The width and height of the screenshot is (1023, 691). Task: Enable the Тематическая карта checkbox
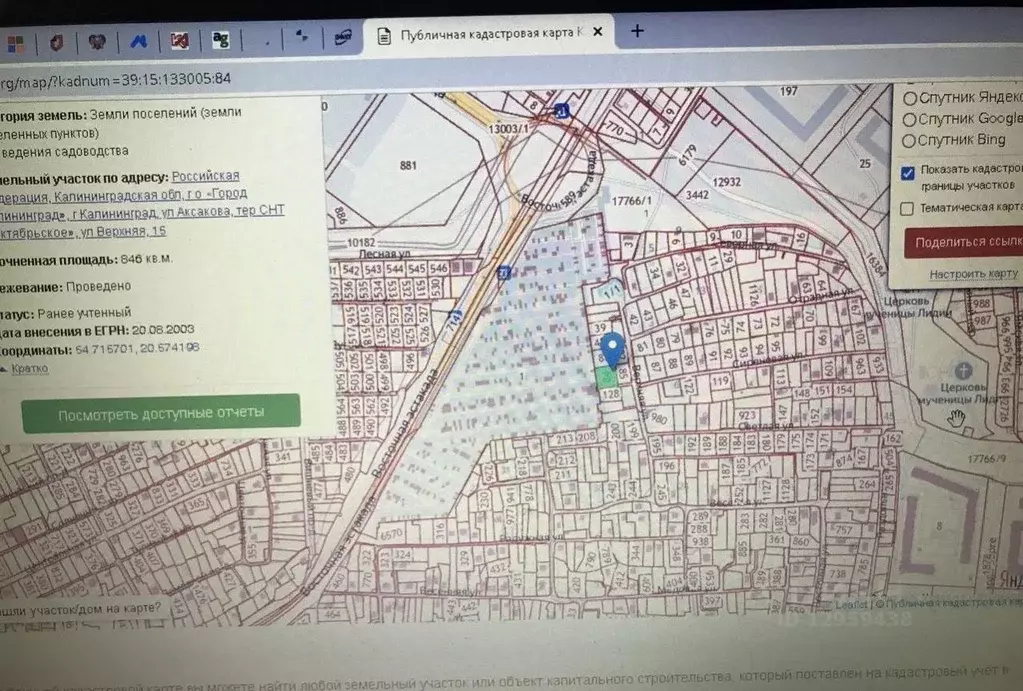[907, 208]
